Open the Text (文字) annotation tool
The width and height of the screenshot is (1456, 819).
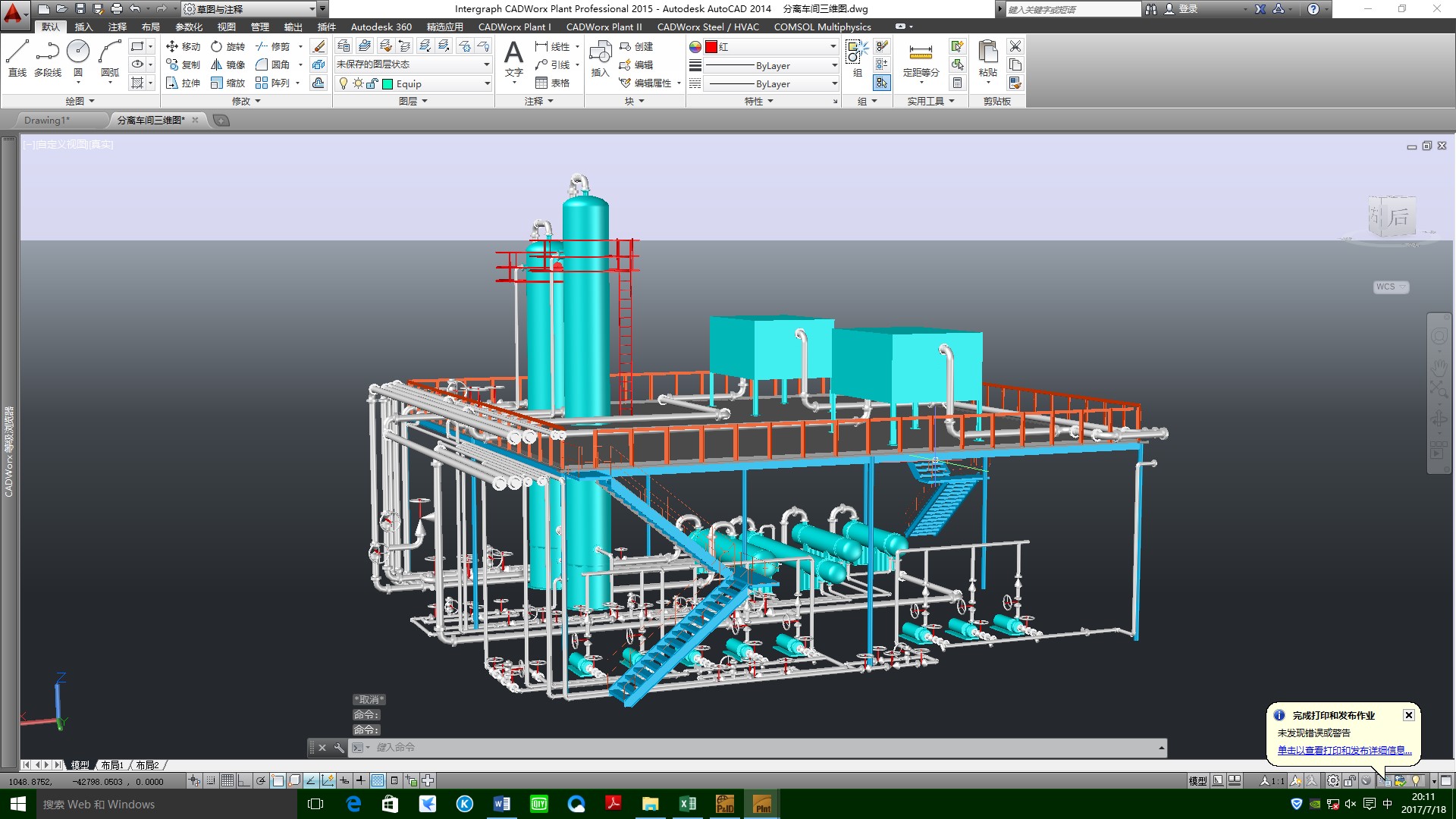tap(513, 58)
